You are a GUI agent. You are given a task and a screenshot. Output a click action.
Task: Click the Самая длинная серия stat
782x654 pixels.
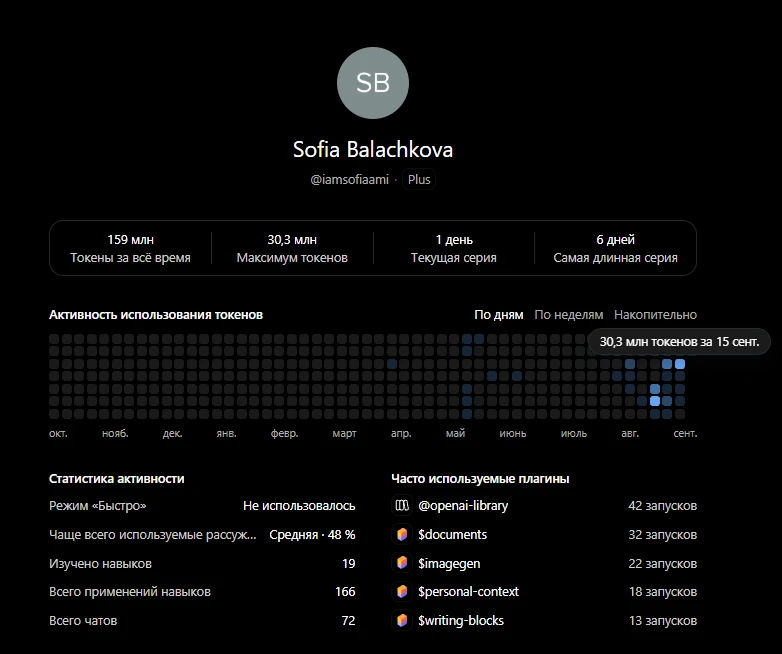click(615, 248)
